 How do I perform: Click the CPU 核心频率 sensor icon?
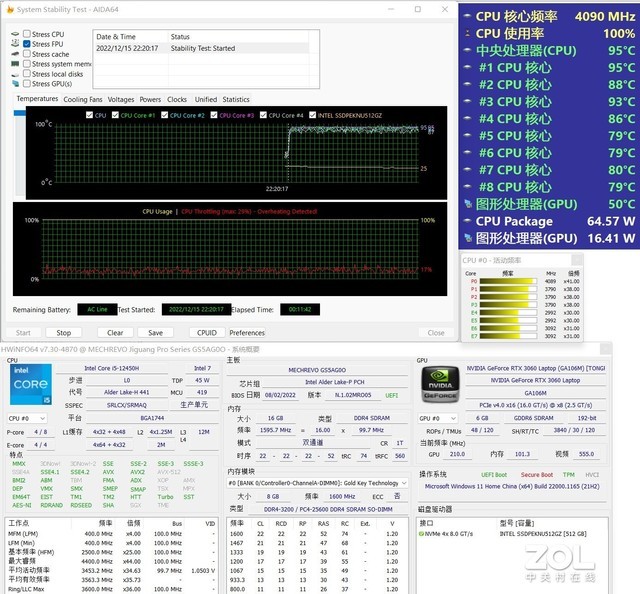(x=468, y=16)
